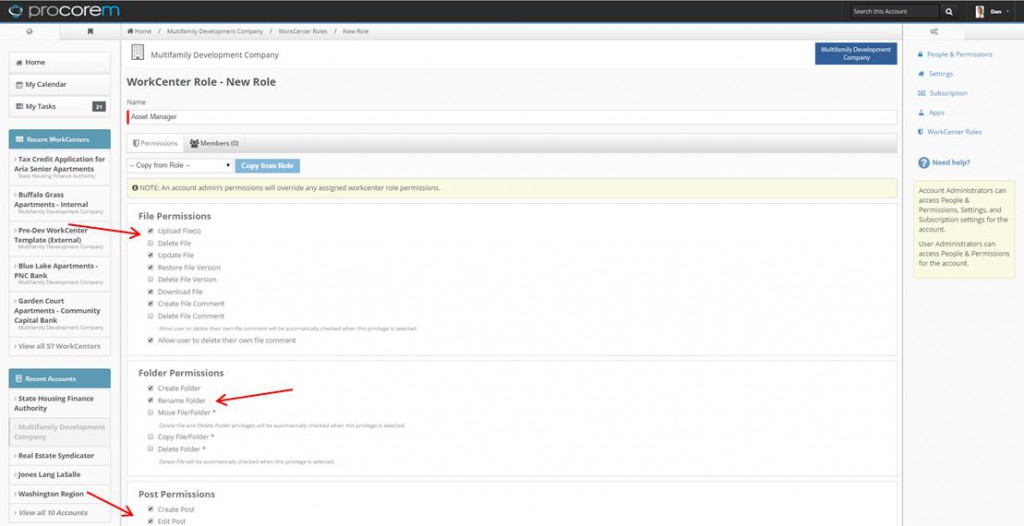Click the Subscription card icon
The height and width of the screenshot is (526, 1024).
pos(921,93)
